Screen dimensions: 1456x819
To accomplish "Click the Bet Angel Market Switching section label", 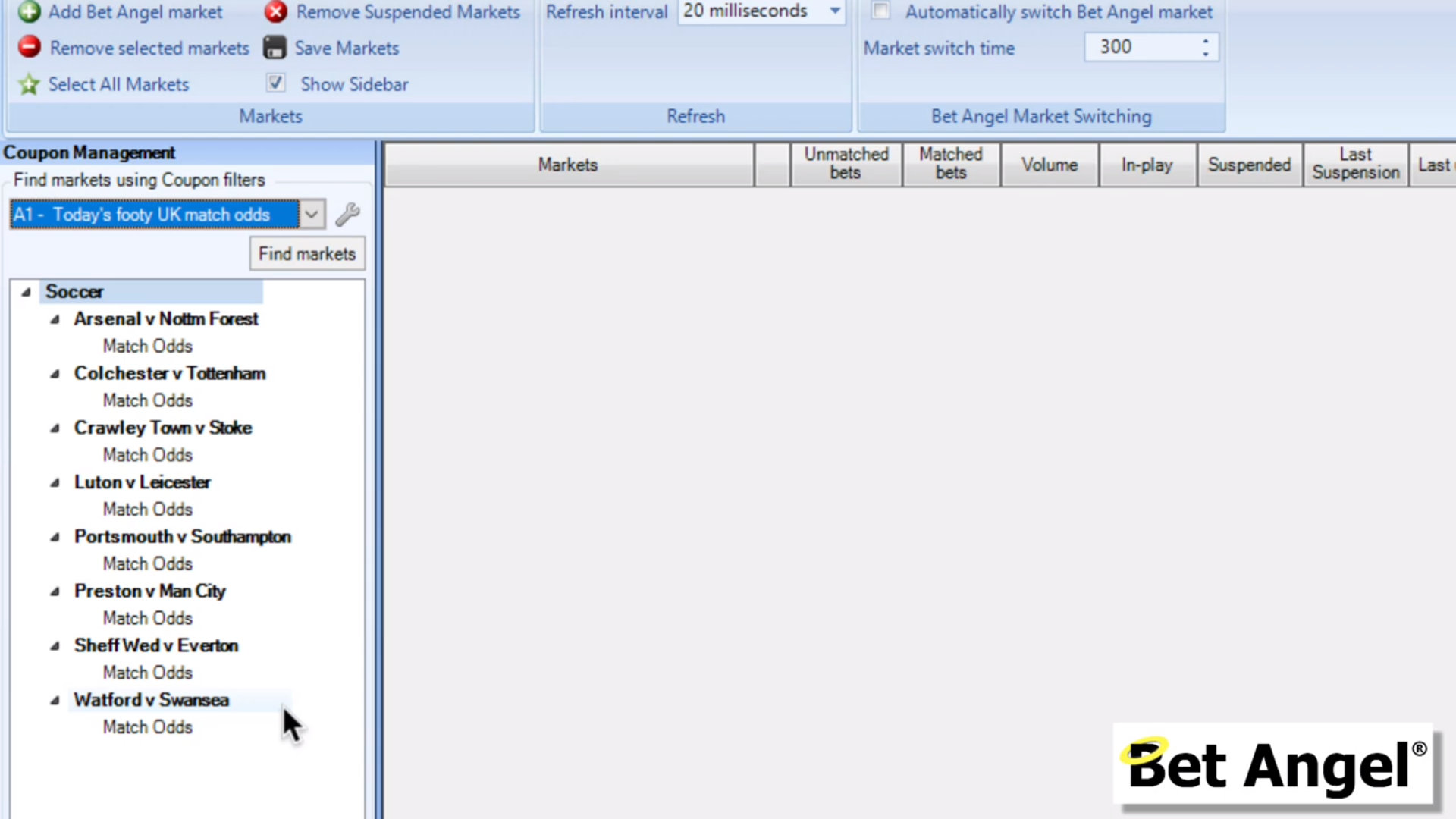I will [x=1040, y=116].
